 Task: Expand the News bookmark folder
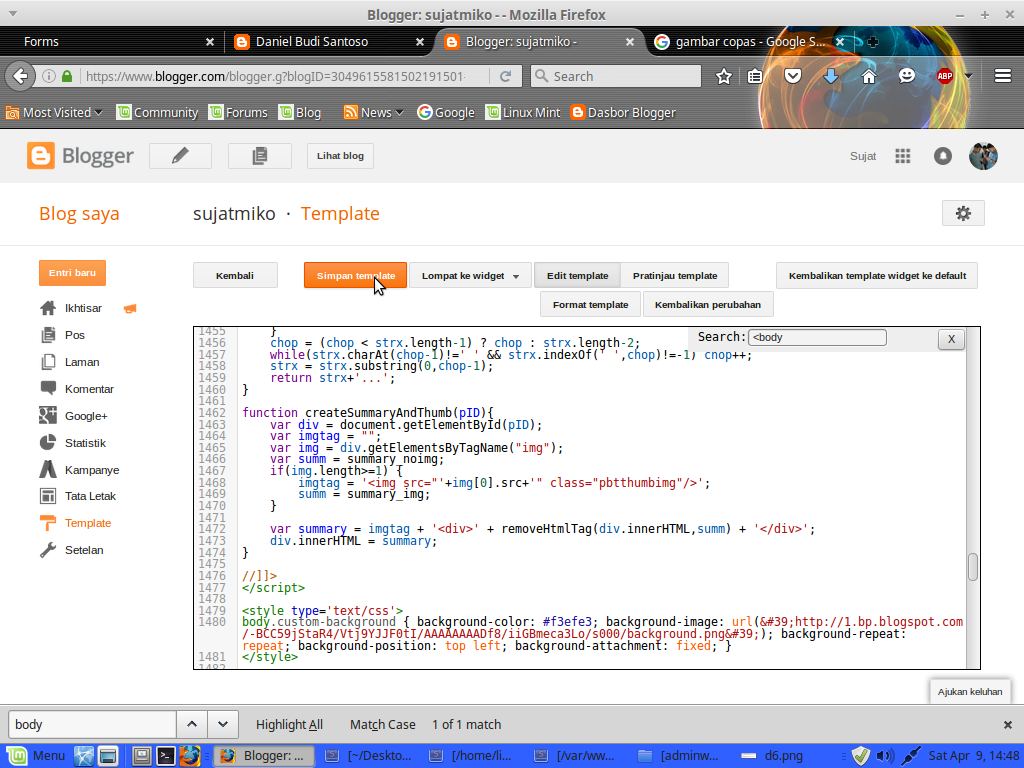[374, 112]
